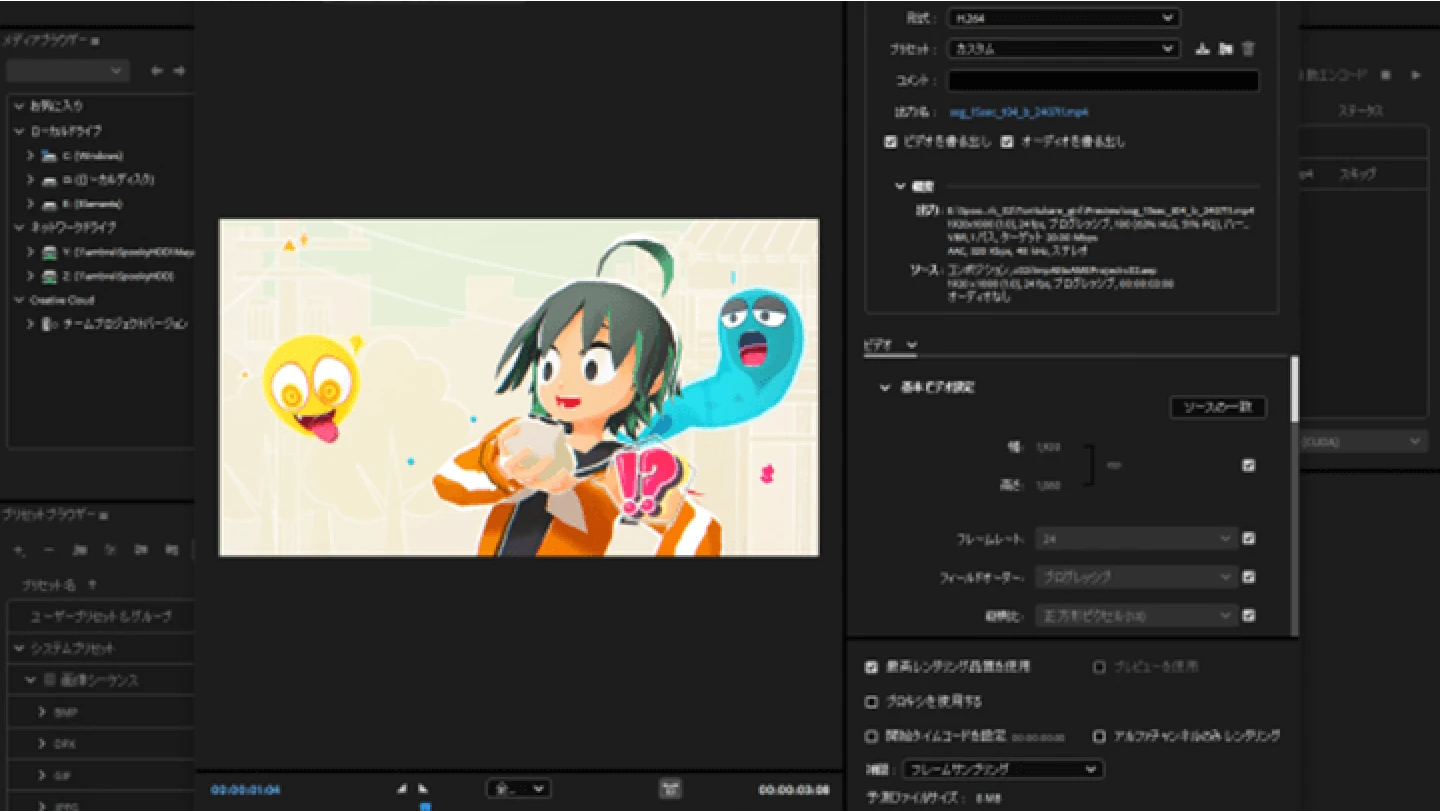Open the renderer (CUDA) dropdown in queue panel
This screenshot has width=1440, height=811.
[x=1364, y=442]
